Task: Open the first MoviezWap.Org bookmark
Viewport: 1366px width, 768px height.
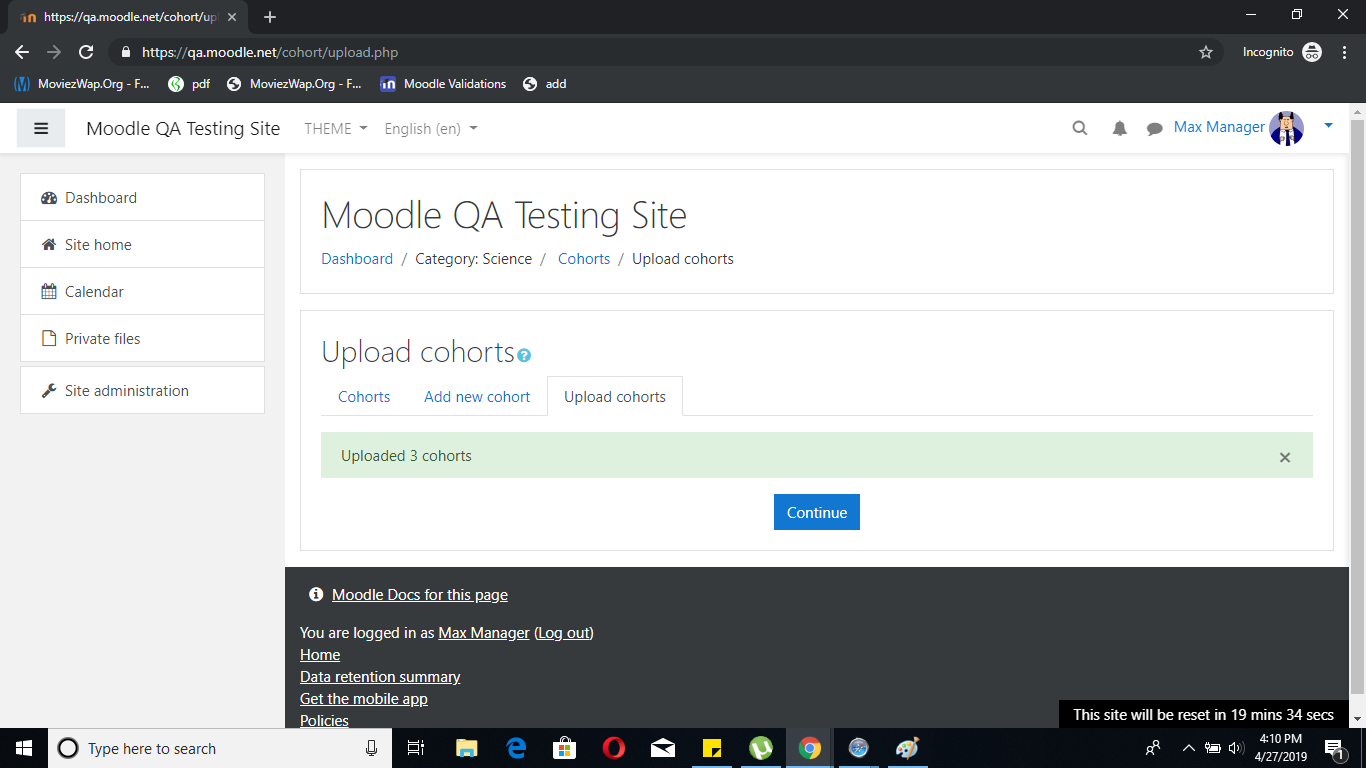Action: point(82,84)
